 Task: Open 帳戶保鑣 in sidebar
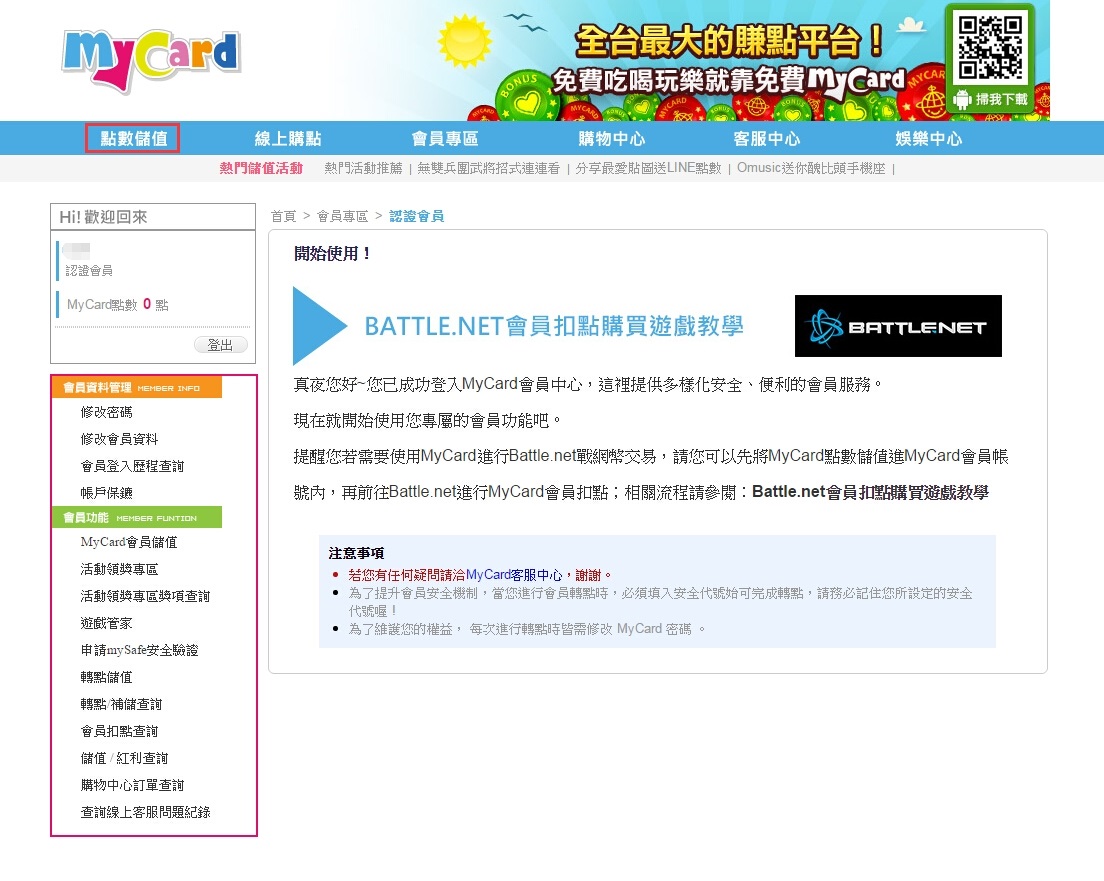[x=106, y=493]
